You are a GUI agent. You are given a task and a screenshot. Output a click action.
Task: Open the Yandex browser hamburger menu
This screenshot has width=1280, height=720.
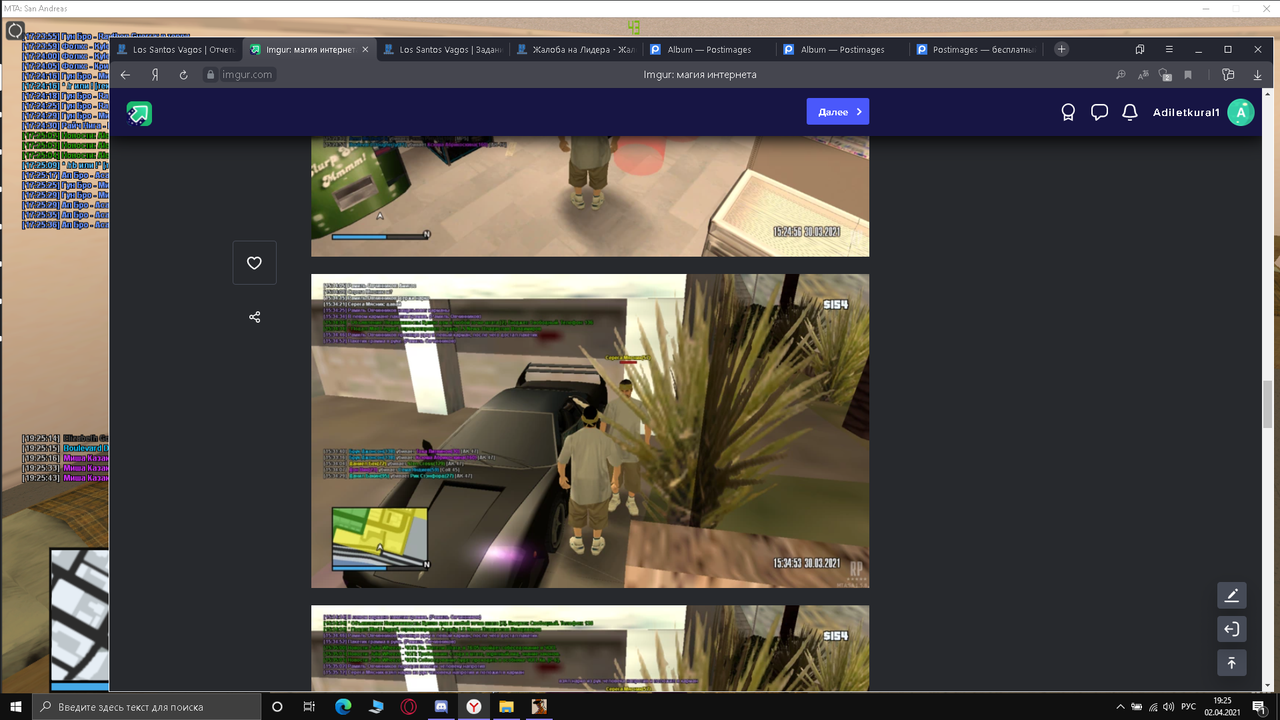pos(1169,49)
